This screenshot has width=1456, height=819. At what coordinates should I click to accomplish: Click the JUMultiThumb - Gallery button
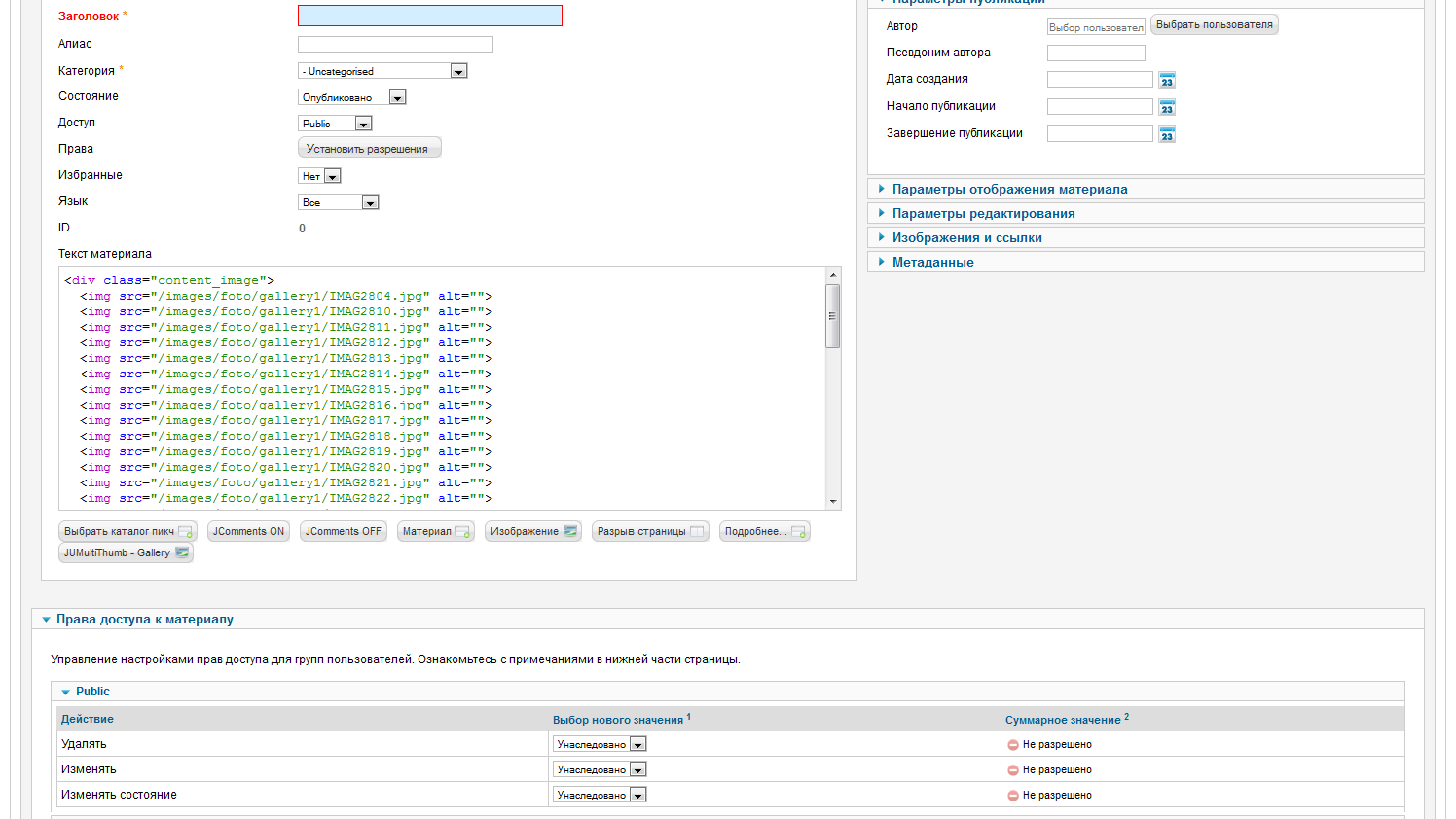click(126, 552)
